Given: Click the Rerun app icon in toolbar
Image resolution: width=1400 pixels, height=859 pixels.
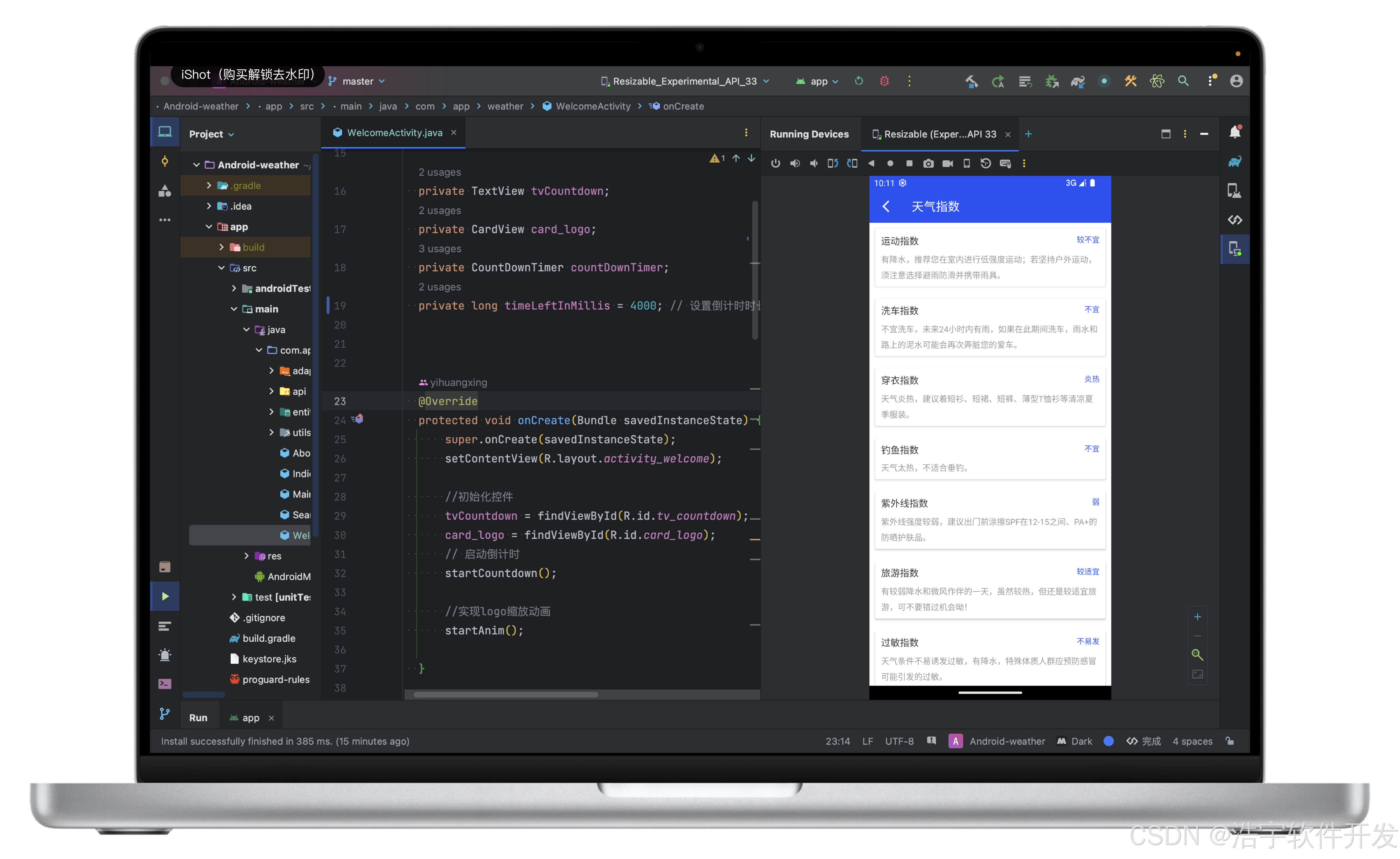Looking at the screenshot, I should pos(859,81).
